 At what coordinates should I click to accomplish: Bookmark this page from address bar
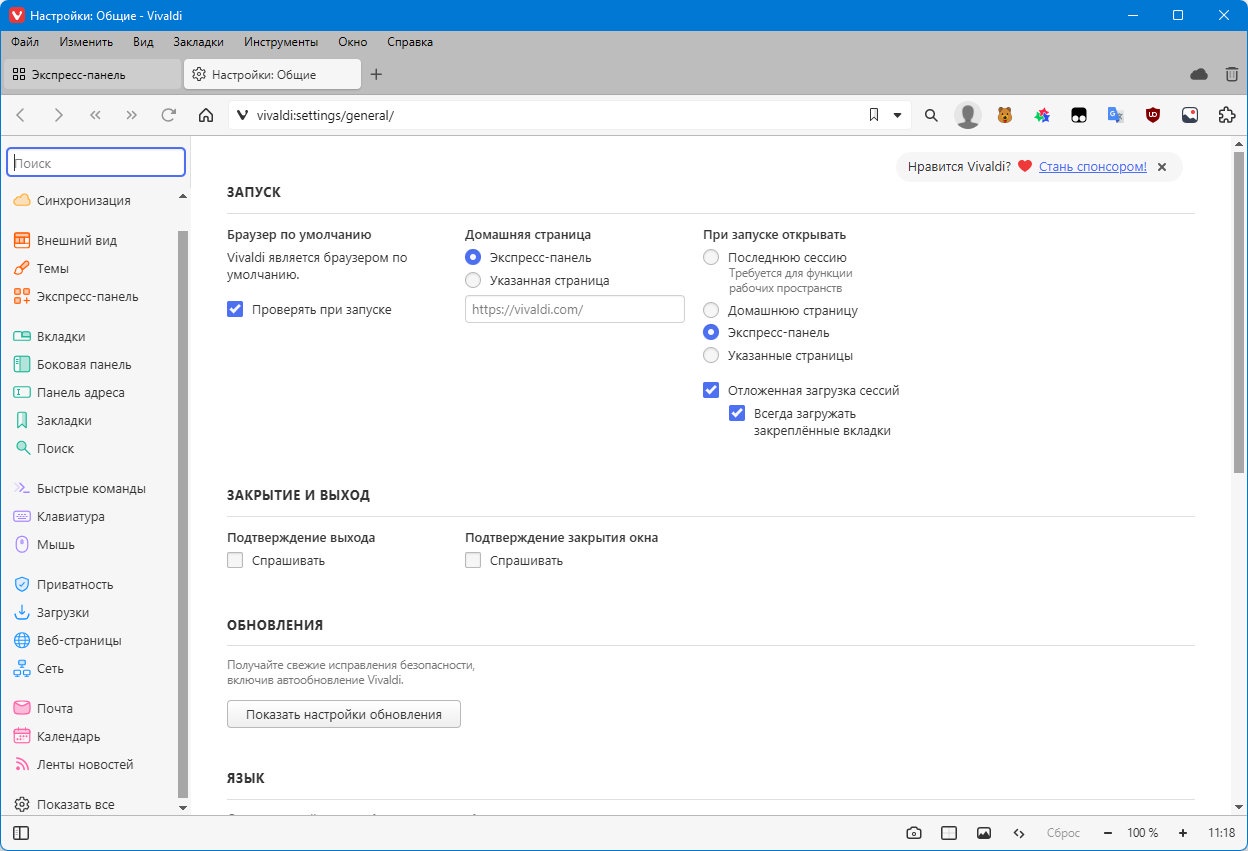(874, 115)
